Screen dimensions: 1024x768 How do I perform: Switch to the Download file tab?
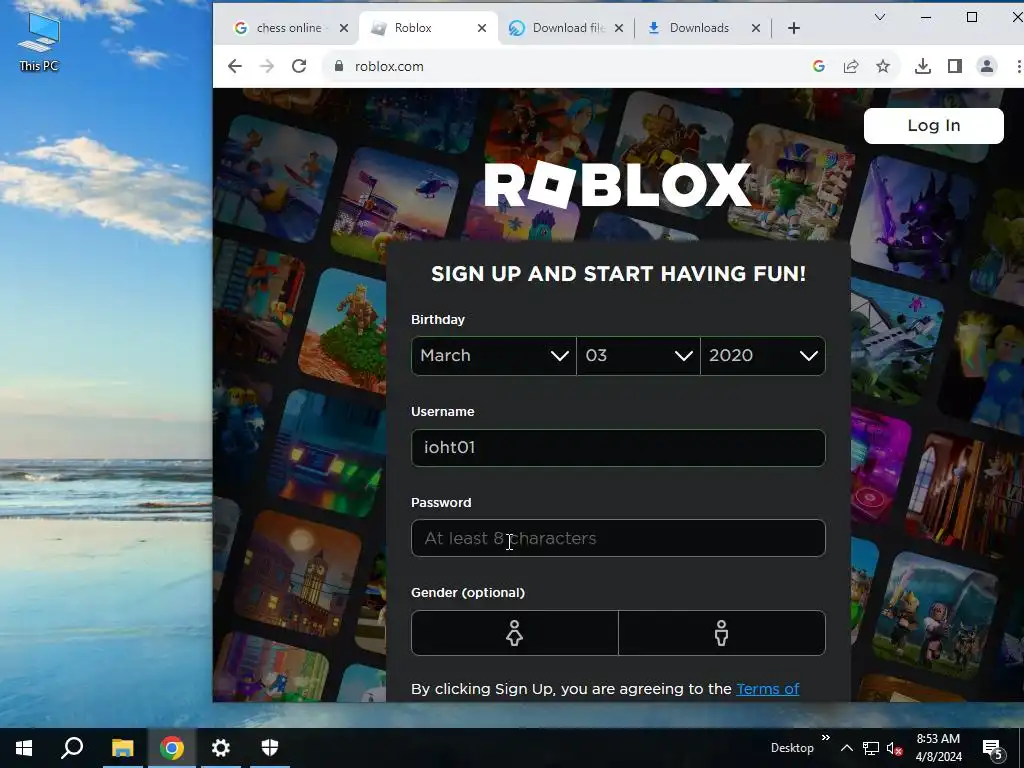click(x=565, y=28)
